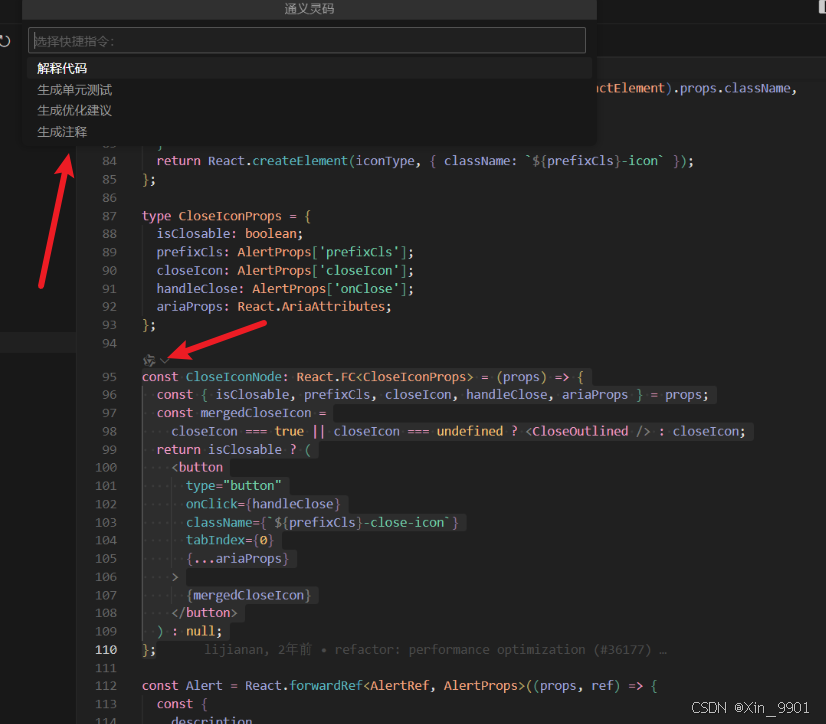Click 'handleClose' property on line 91
Image resolution: width=826 pixels, height=724 pixels.
(x=197, y=289)
